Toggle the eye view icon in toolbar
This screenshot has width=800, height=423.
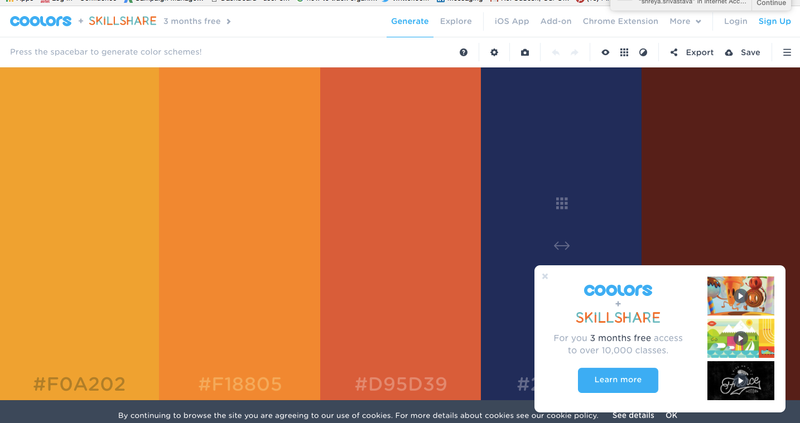605,52
